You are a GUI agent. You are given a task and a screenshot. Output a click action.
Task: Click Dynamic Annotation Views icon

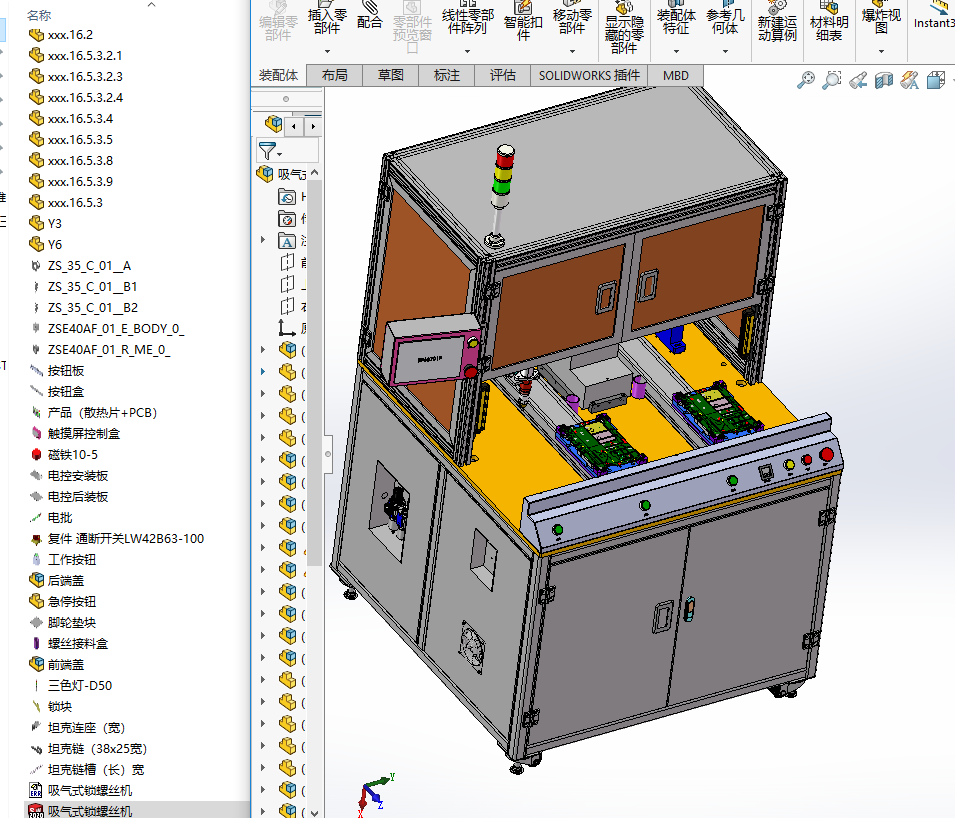909,80
